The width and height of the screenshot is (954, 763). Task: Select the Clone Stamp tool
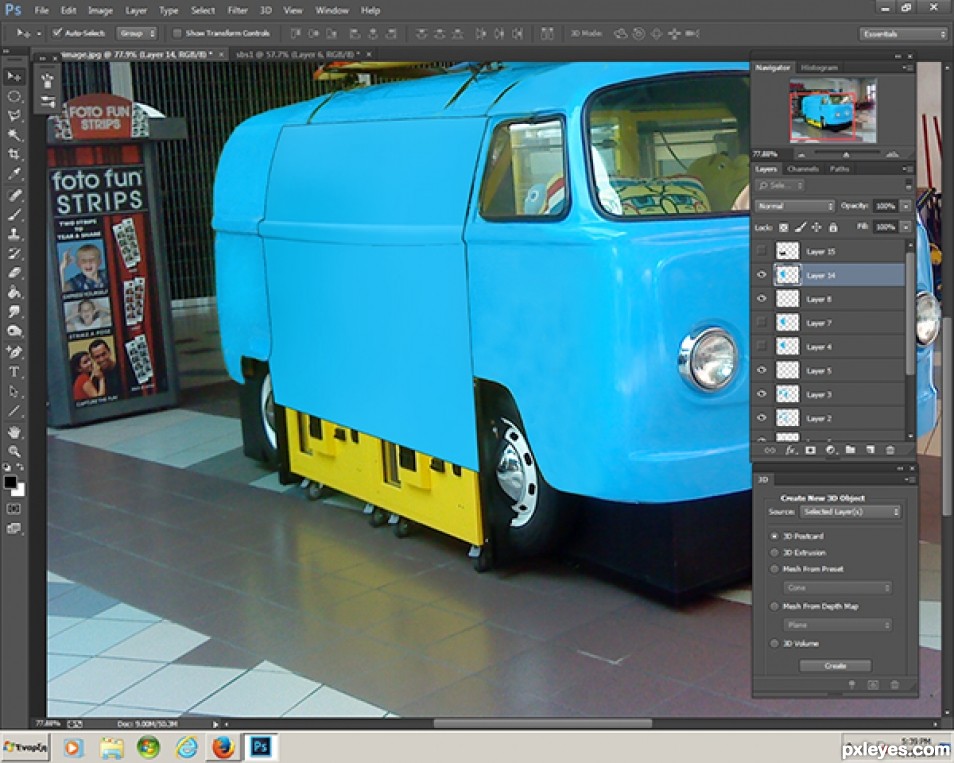(x=13, y=234)
